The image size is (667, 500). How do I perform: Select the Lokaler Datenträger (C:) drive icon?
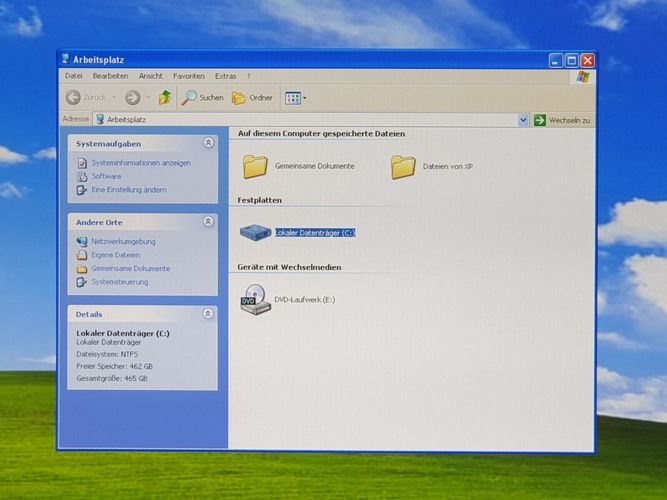point(255,232)
